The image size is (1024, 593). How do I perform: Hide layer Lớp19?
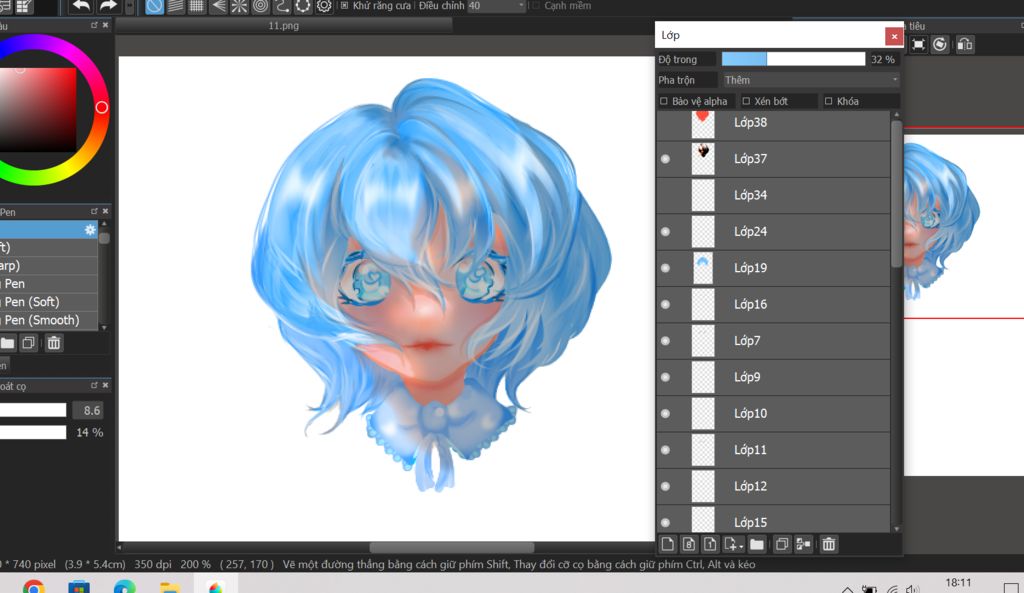coord(665,268)
